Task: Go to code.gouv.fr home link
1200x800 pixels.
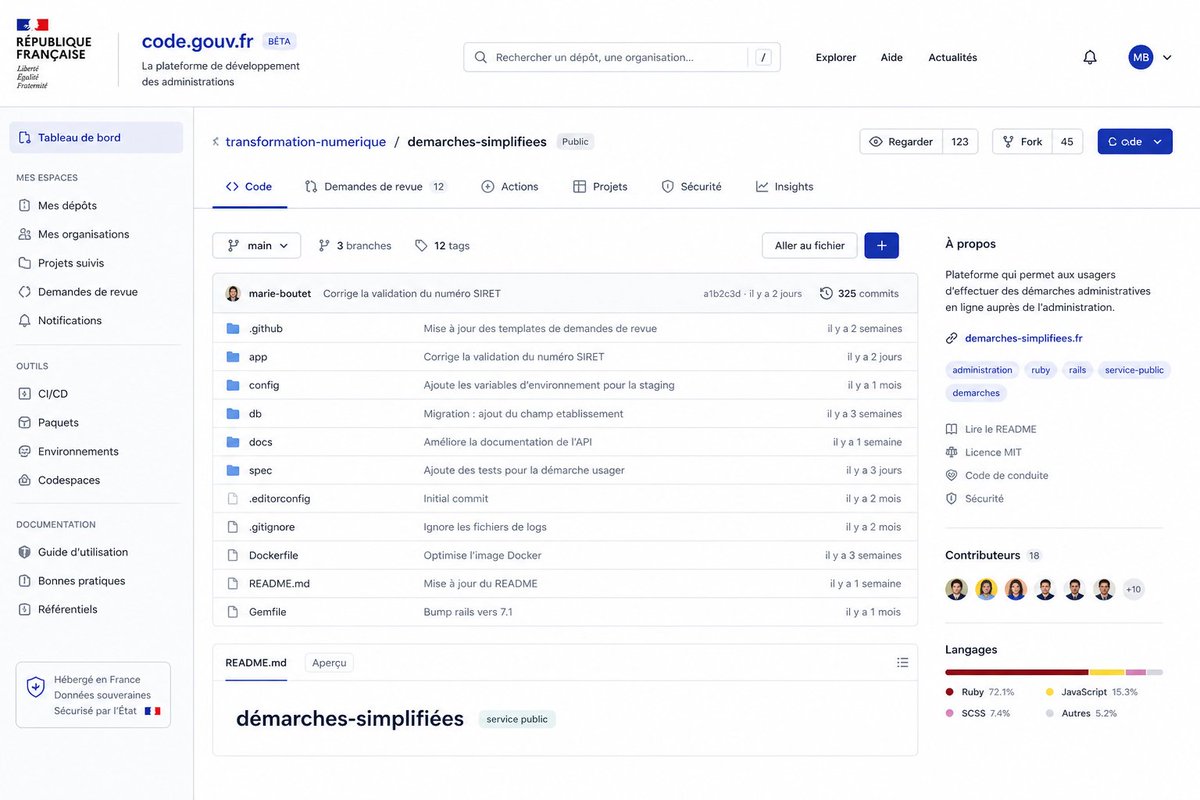Action: (x=197, y=41)
